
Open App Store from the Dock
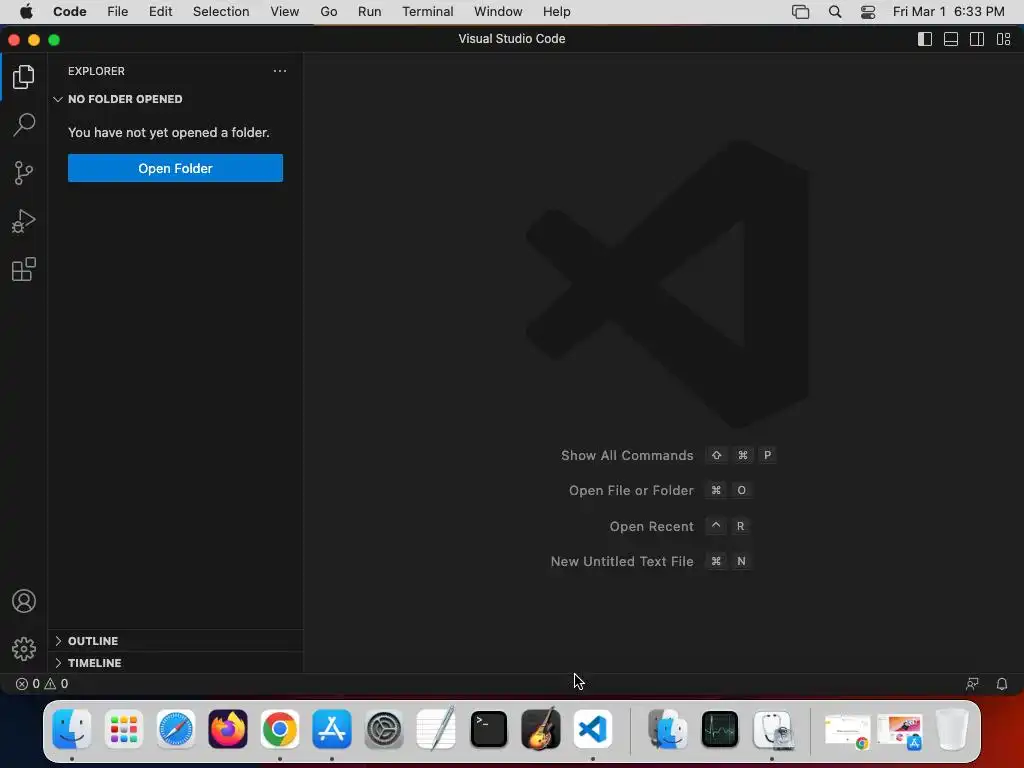[332, 729]
